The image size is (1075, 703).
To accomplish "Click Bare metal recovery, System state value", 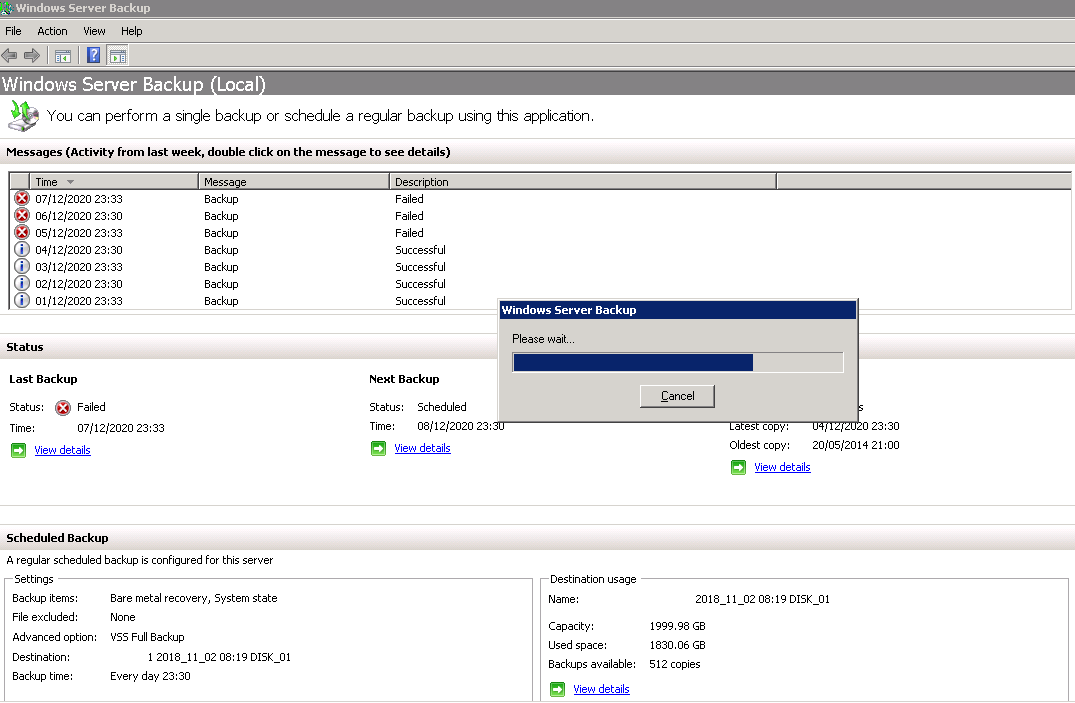I will coord(193,599).
